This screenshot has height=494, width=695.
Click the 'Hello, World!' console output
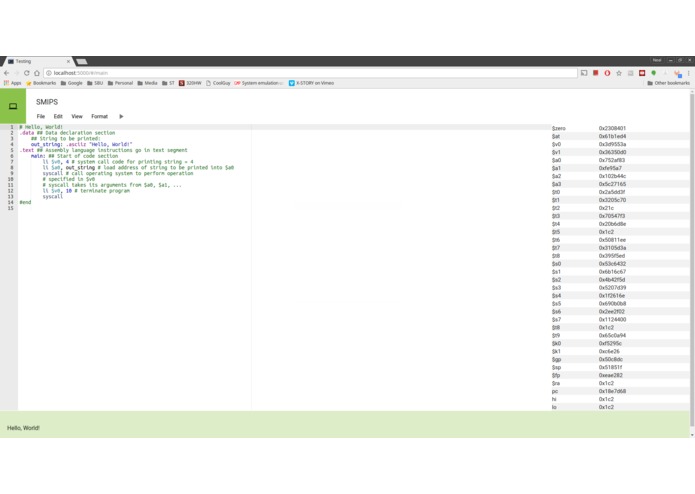coord(23,428)
